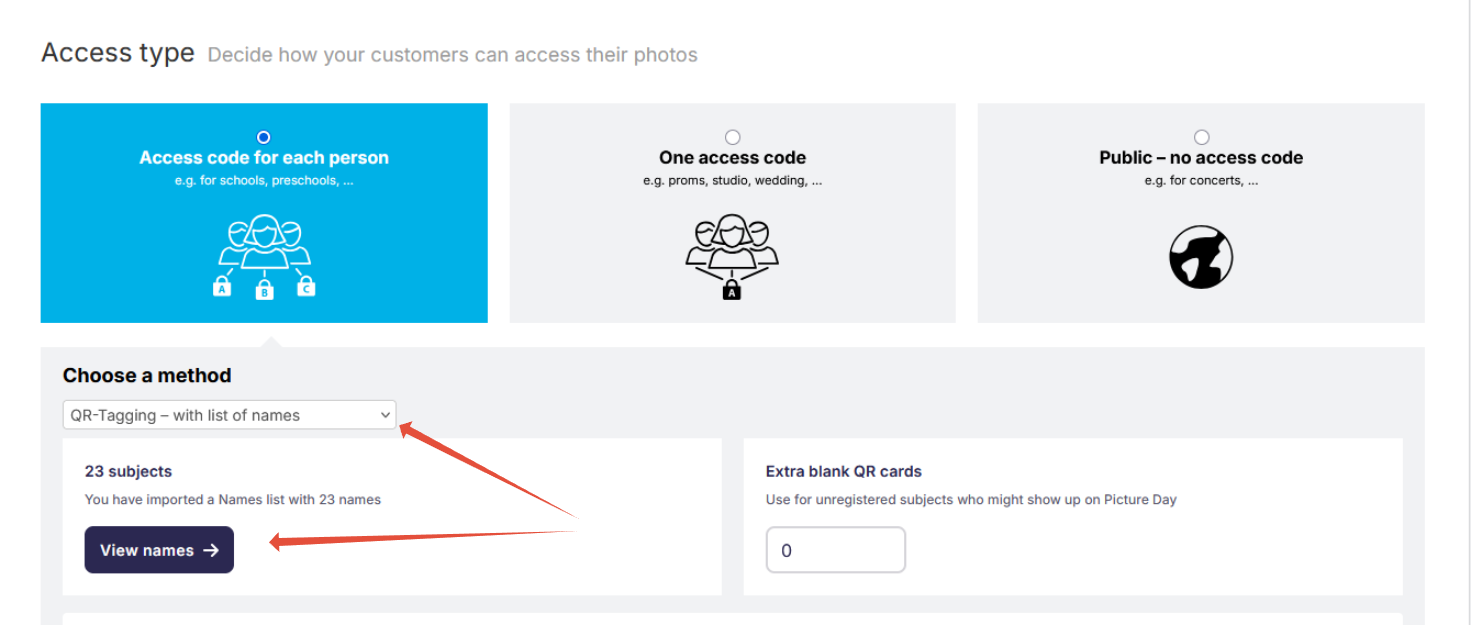Select the Access code for each person radio
This screenshot has width=1471, height=625.
[264, 137]
